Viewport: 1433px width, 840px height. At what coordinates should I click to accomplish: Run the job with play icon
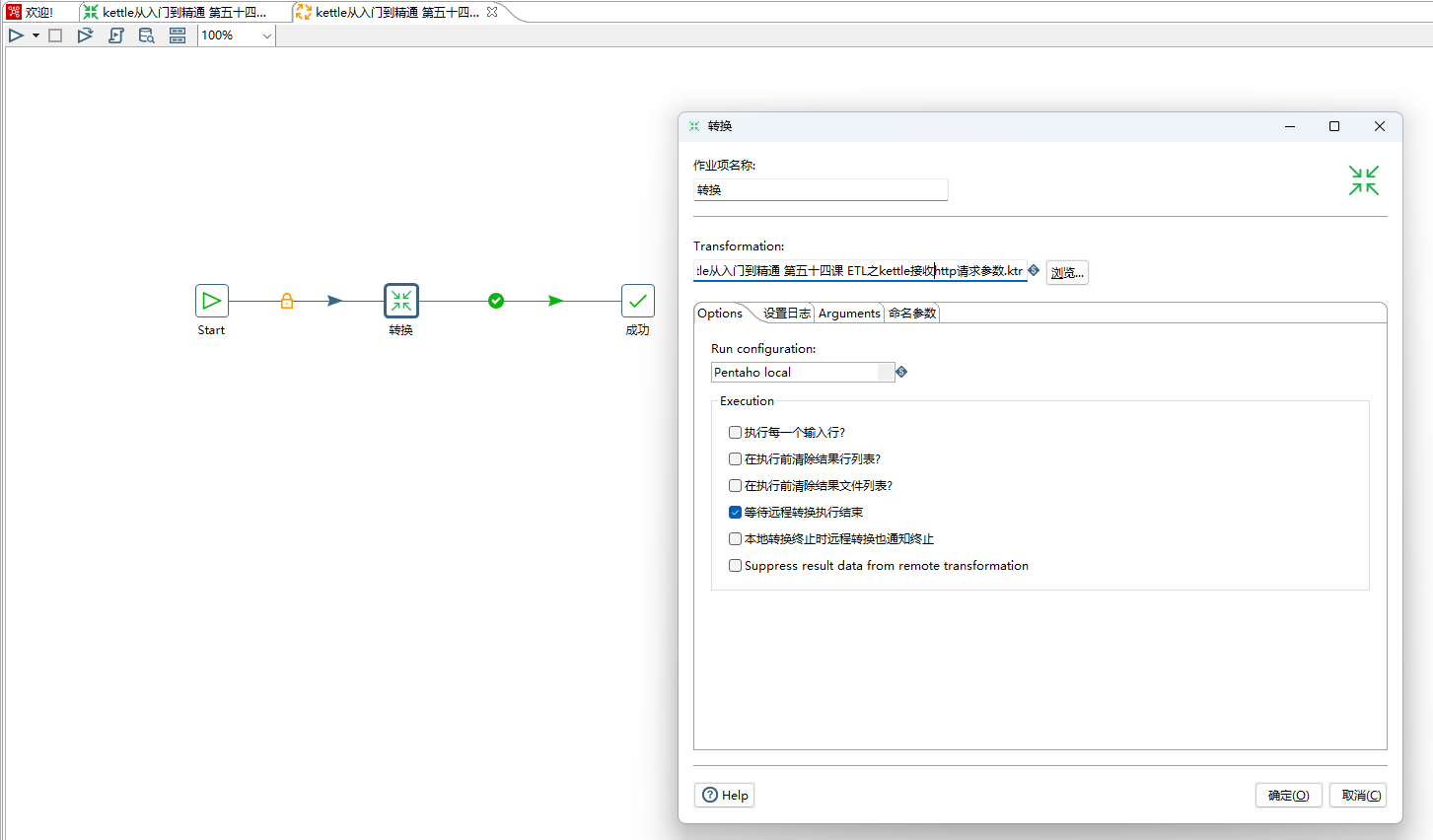coord(16,35)
